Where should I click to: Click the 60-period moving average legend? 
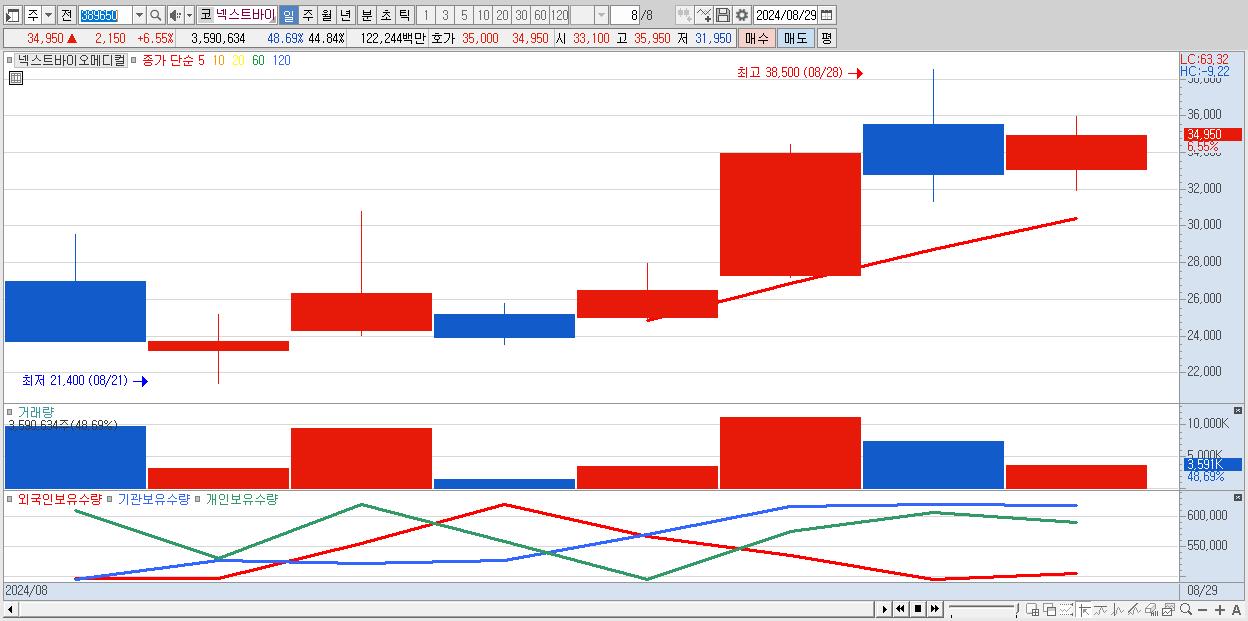click(x=258, y=60)
